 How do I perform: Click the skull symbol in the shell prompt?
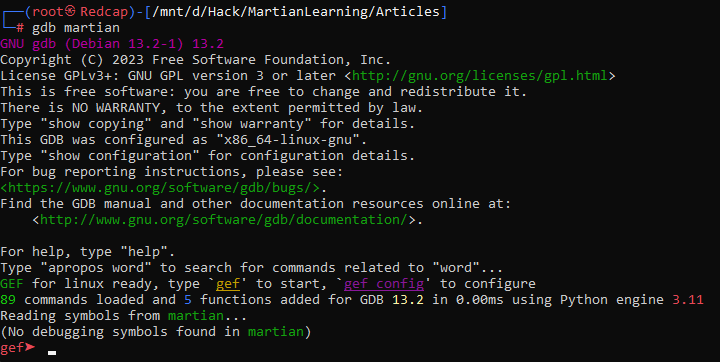point(70,11)
